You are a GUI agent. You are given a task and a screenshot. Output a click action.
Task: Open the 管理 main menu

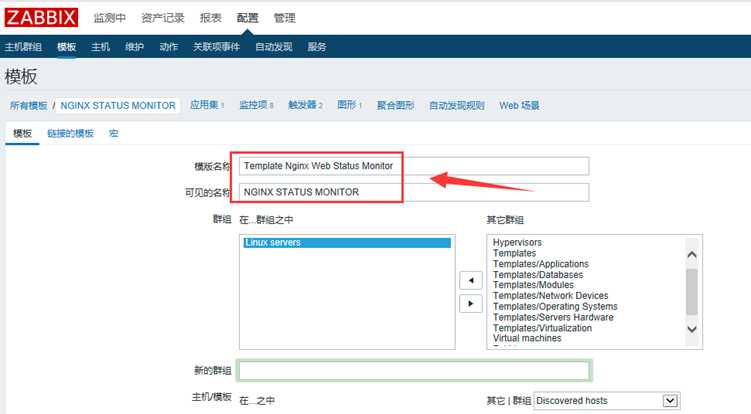284,18
